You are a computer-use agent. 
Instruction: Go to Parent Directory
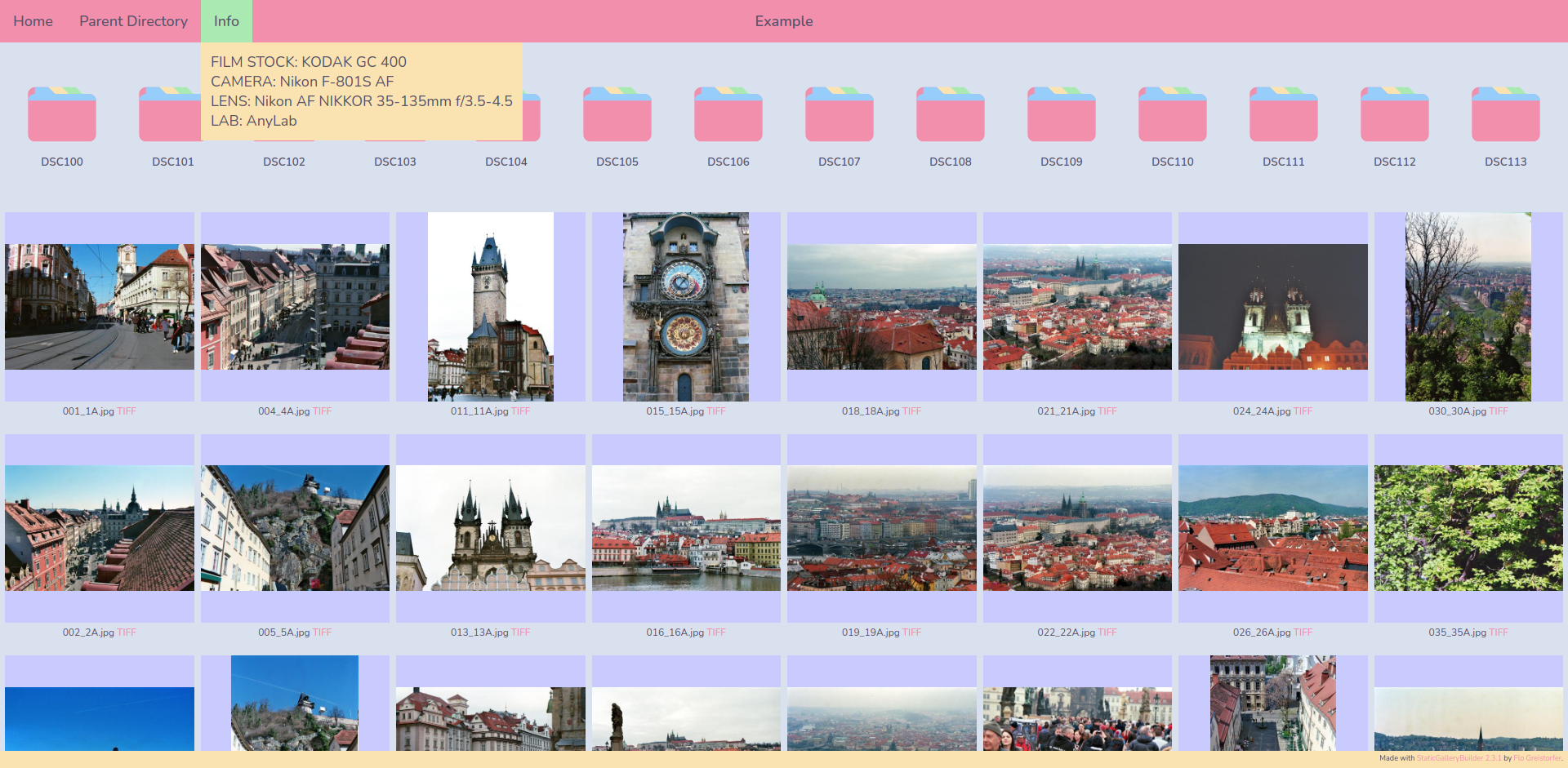(133, 21)
